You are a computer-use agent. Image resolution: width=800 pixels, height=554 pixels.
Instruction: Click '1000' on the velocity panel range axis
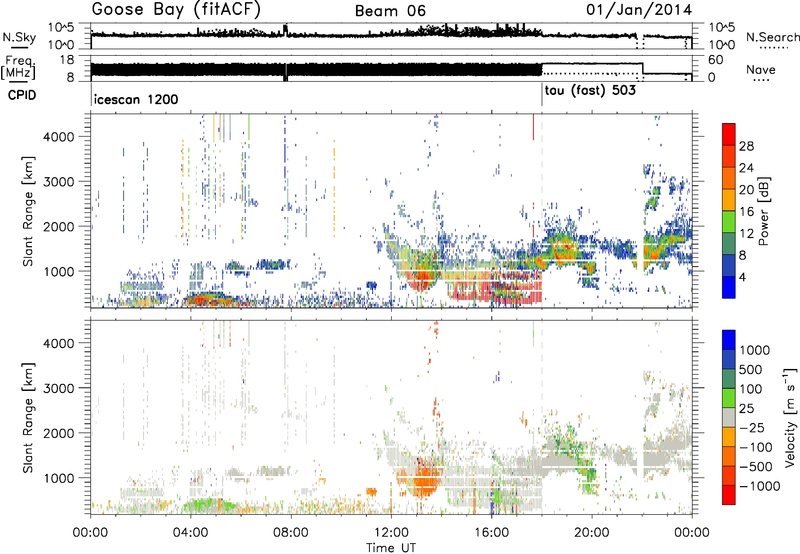pyautogui.click(x=58, y=478)
